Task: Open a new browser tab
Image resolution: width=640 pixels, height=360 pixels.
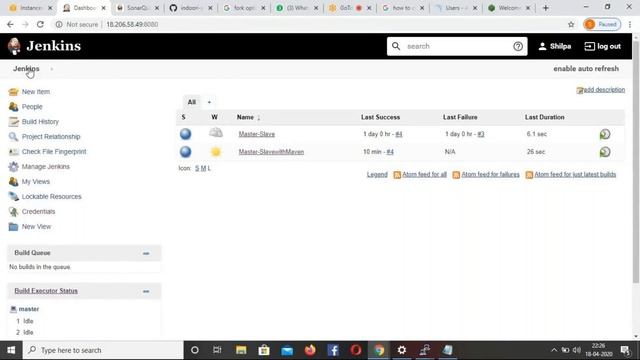Action: click(546, 8)
